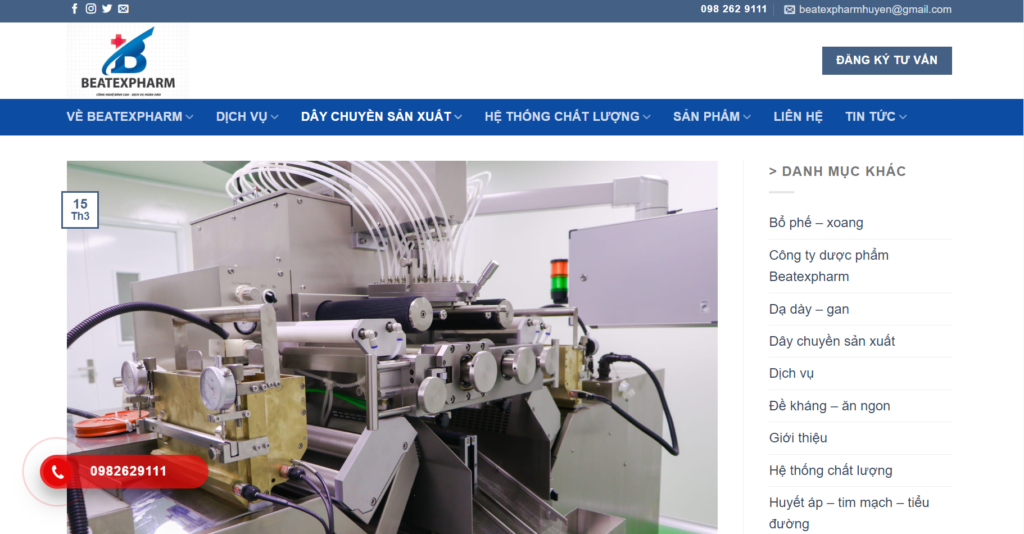Open the TIN TỨC menu
1024x534 pixels.
pos(875,117)
